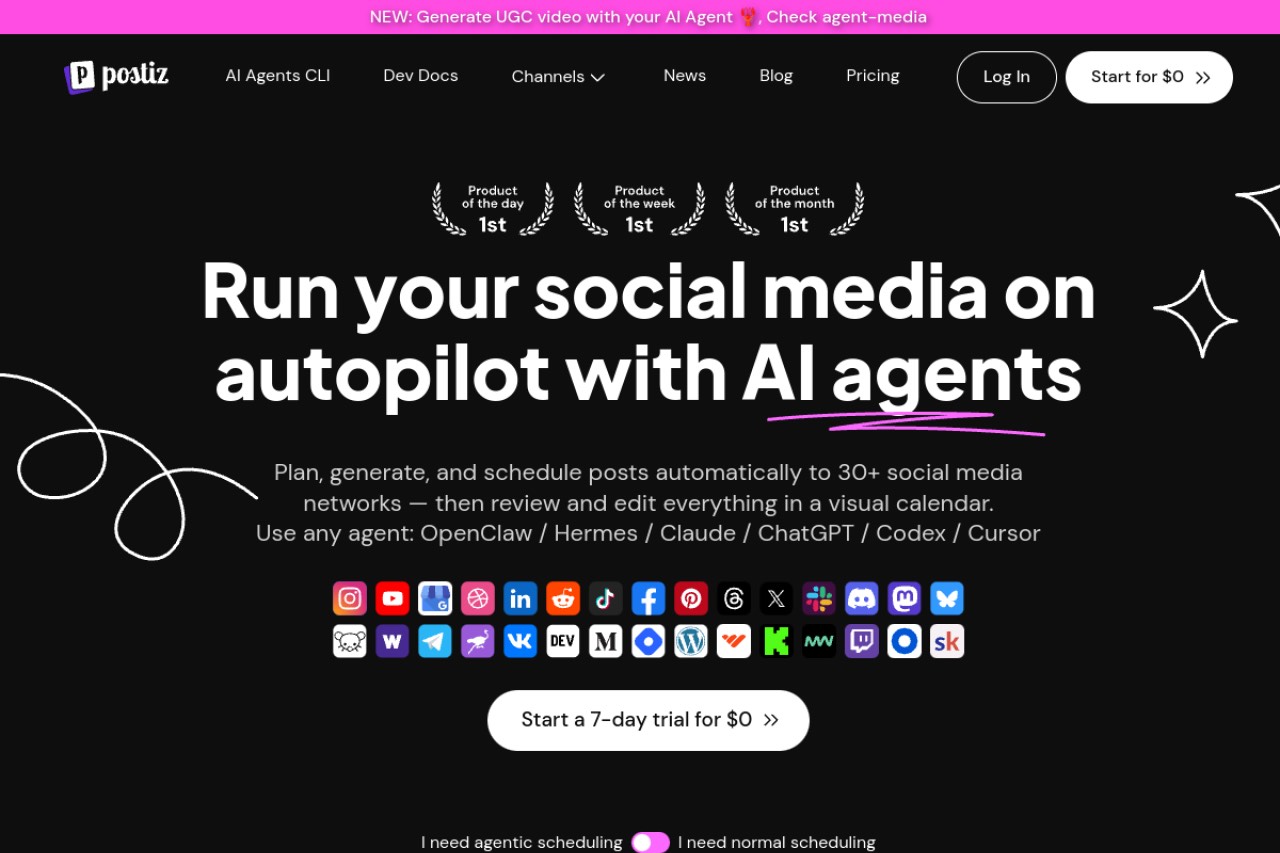The height and width of the screenshot is (853, 1280).
Task: Click the Log In button
Action: [1007, 77]
